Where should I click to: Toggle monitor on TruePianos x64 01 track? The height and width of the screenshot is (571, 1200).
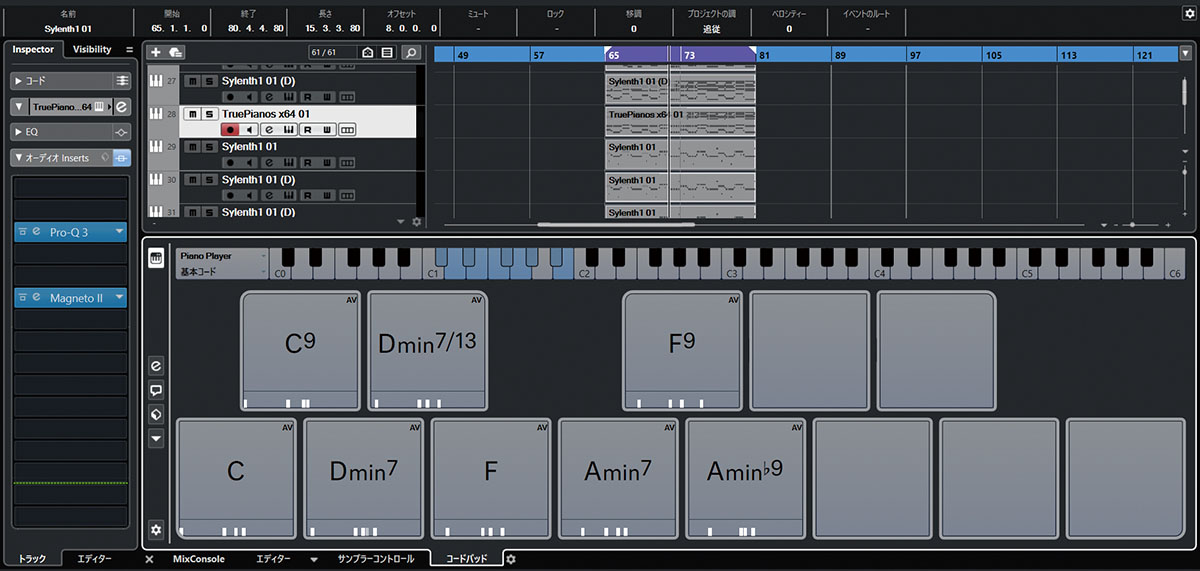point(250,130)
